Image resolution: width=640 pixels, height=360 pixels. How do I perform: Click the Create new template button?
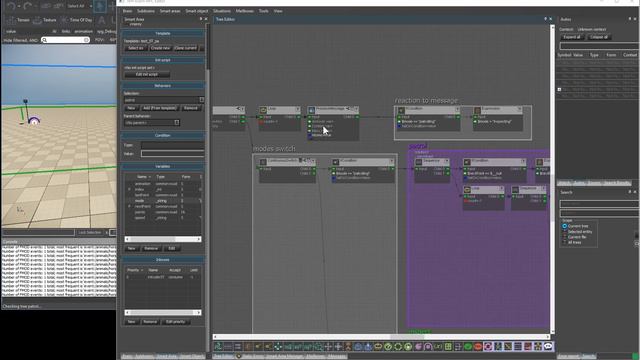160,48
